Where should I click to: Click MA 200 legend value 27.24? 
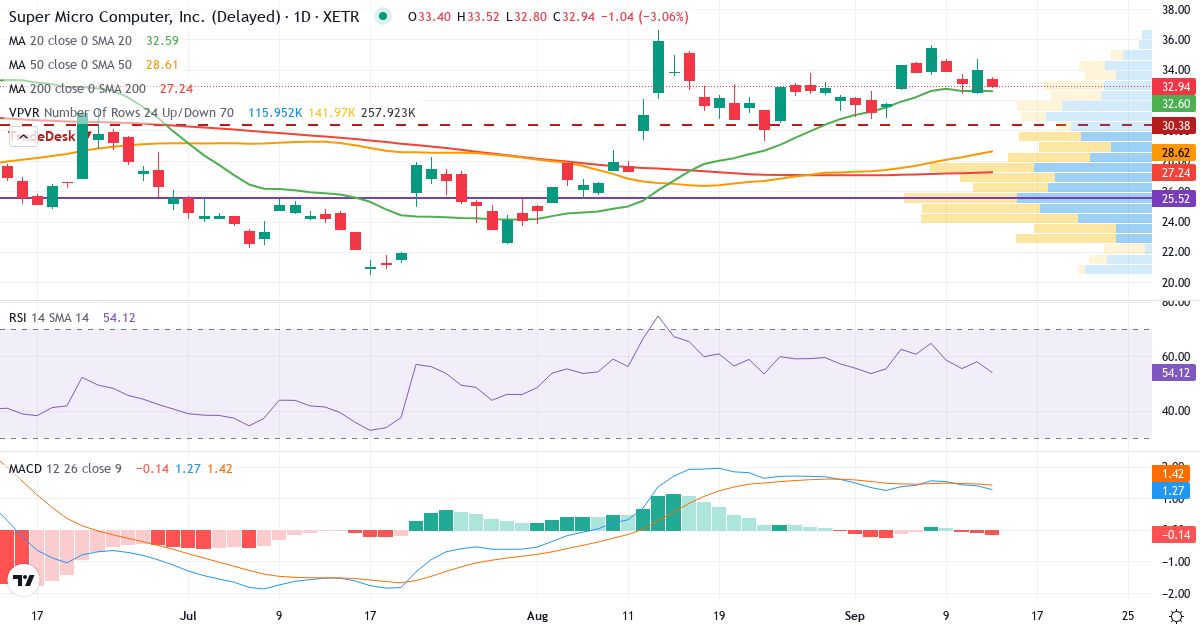[176, 88]
